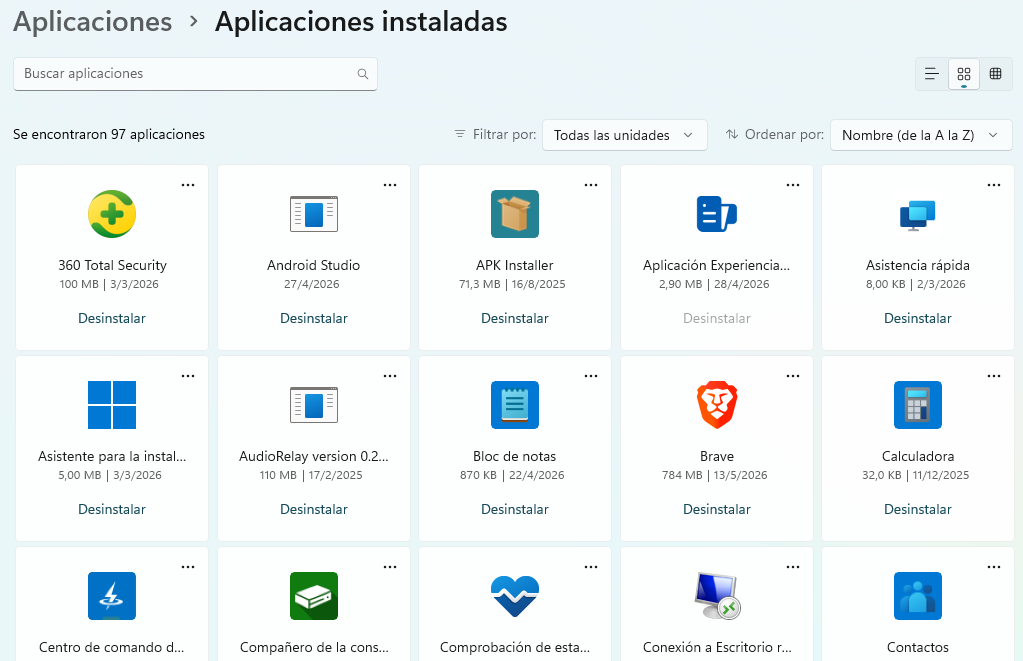Uninstall Brave browser
The width and height of the screenshot is (1023, 661).
click(x=716, y=510)
